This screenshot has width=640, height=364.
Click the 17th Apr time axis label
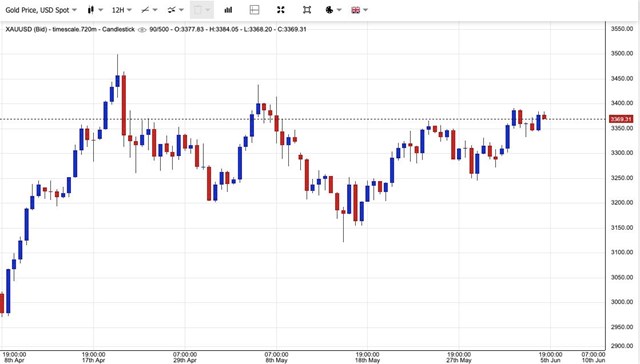[93, 360]
